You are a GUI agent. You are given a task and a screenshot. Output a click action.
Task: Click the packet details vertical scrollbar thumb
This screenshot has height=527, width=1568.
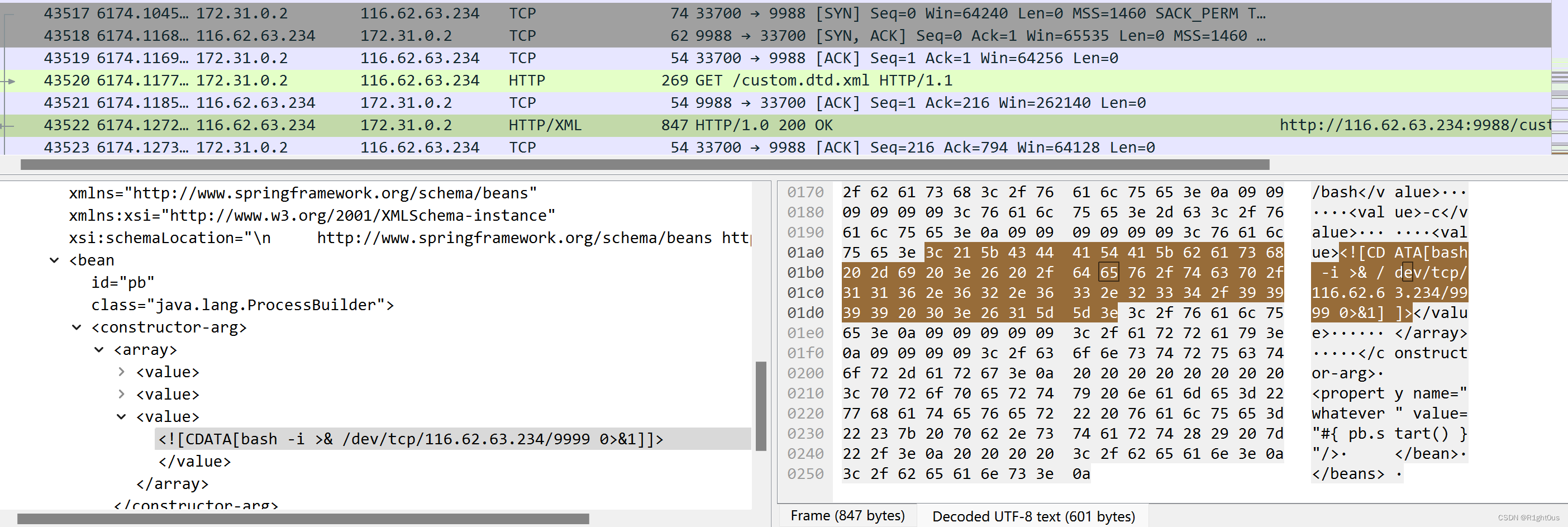pos(760,406)
